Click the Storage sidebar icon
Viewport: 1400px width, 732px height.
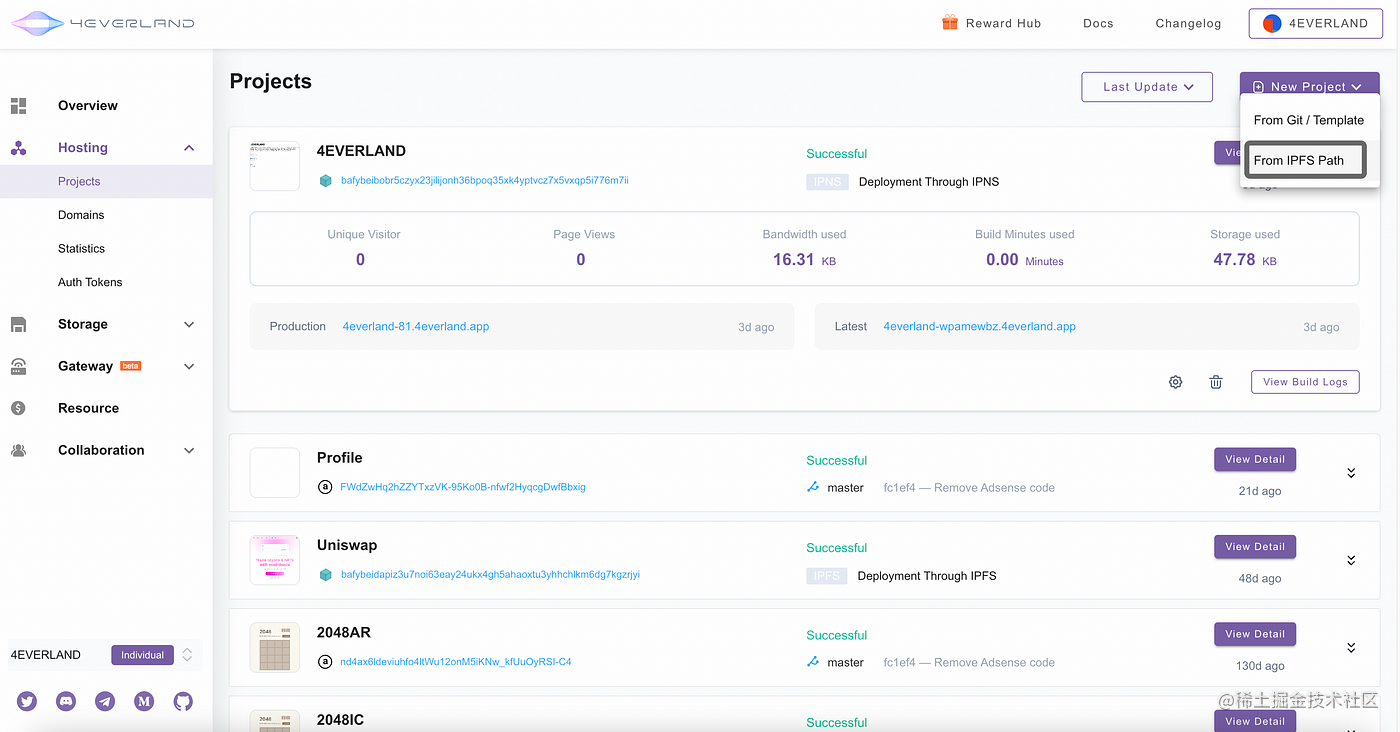point(18,324)
